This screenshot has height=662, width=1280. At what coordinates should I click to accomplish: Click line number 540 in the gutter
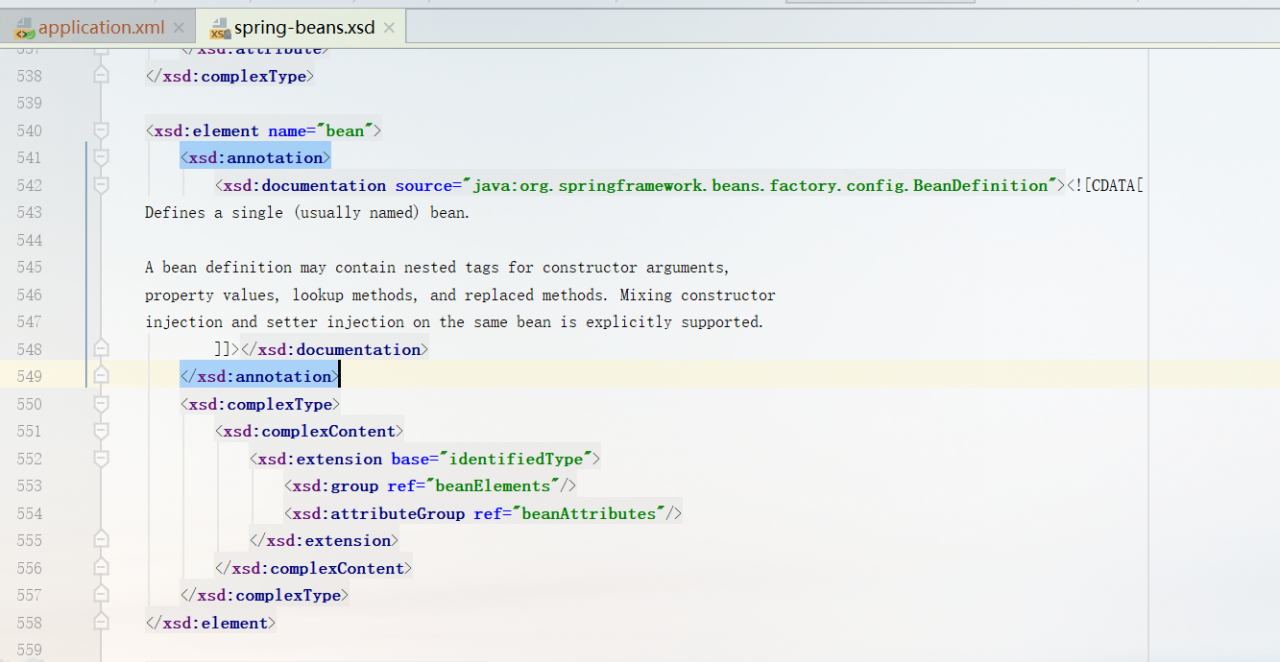pyautogui.click(x=30, y=131)
